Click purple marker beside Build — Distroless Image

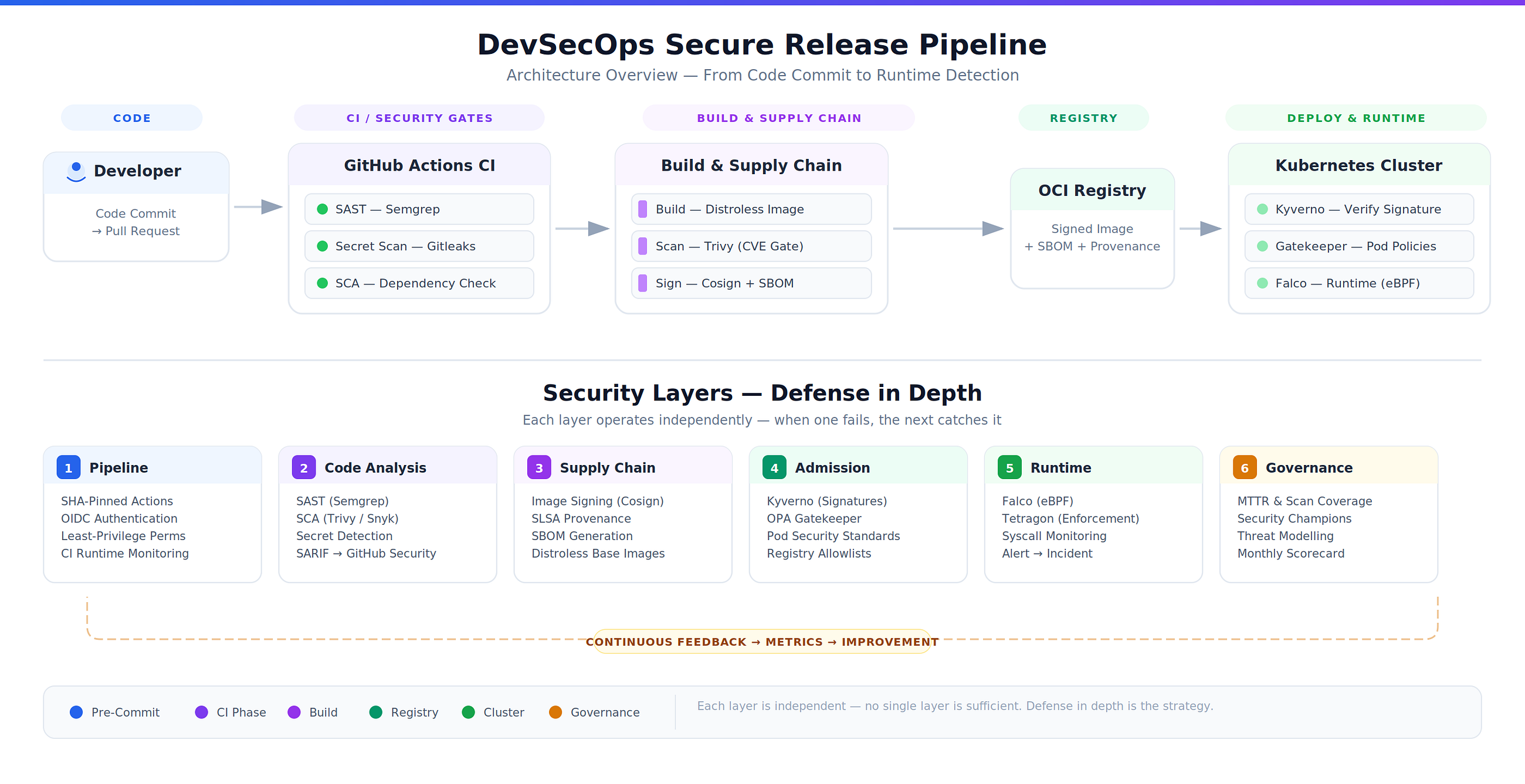pyautogui.click(x=642, y=209)
